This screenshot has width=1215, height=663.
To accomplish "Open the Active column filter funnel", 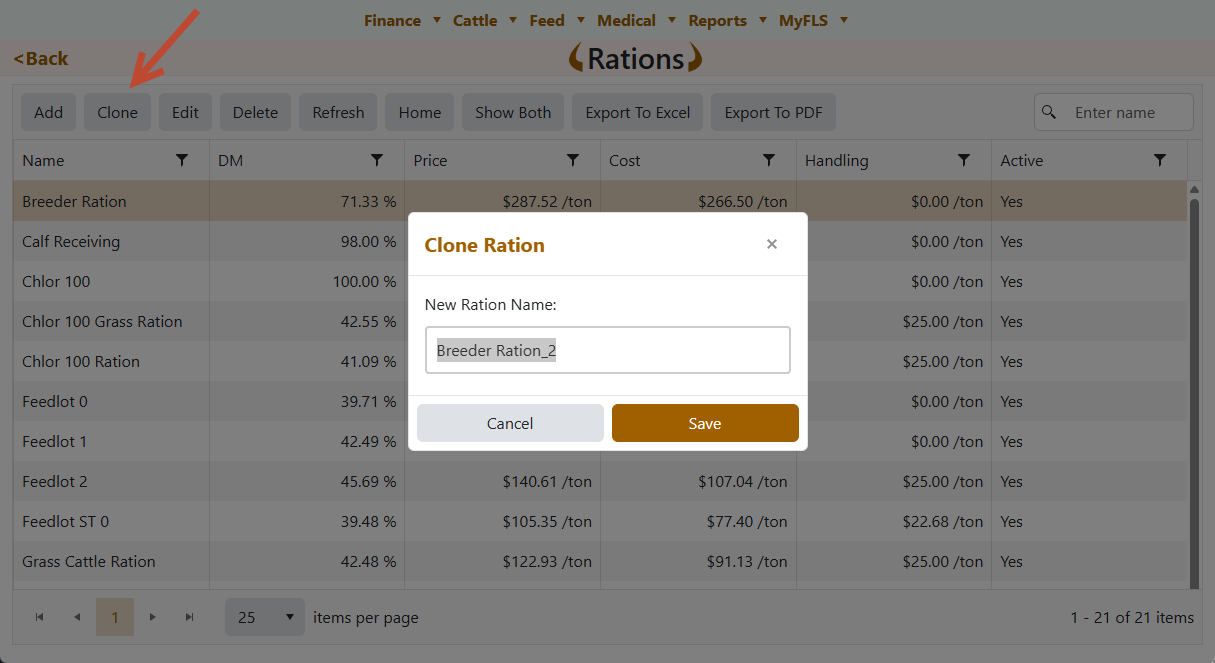I will pos(1160,160).
